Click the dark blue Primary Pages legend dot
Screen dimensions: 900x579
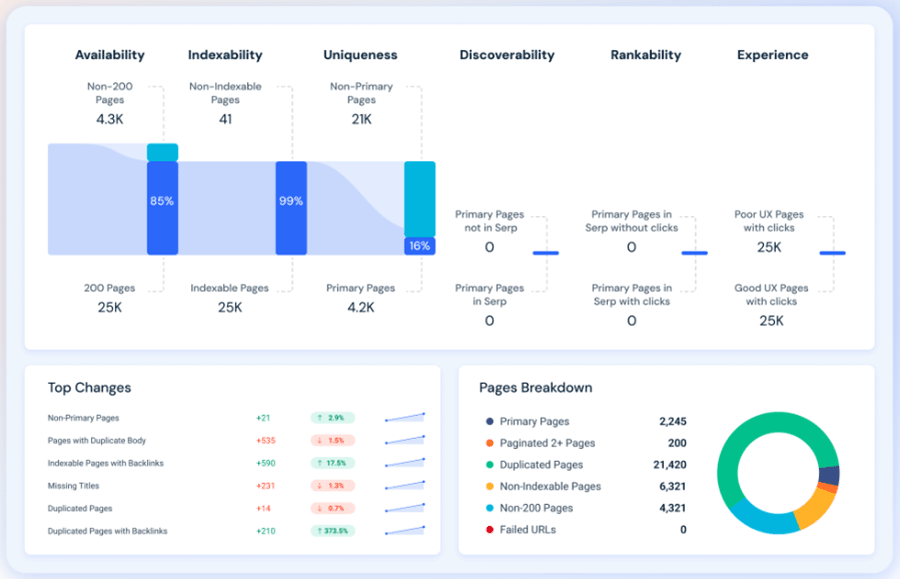pos(490,421)
